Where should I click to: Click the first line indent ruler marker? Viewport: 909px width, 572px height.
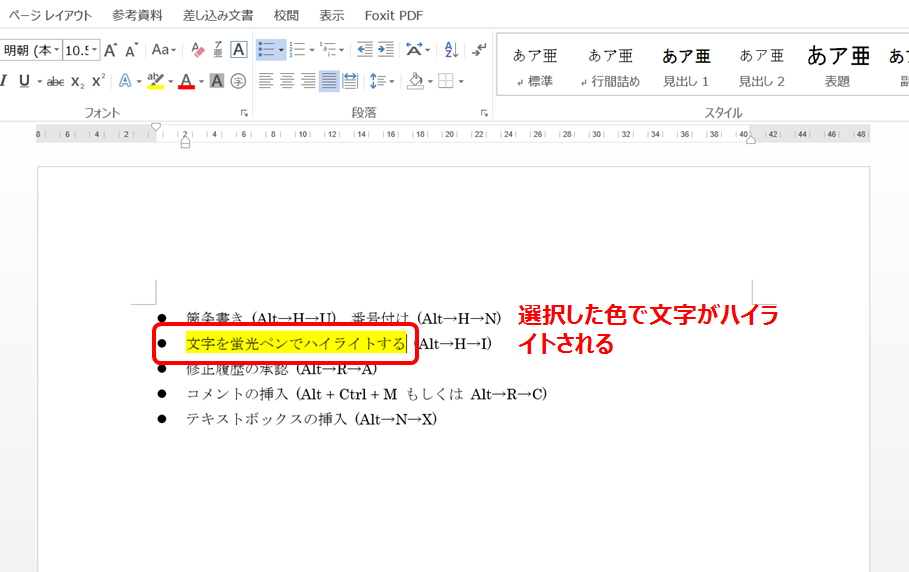point(155,127)
